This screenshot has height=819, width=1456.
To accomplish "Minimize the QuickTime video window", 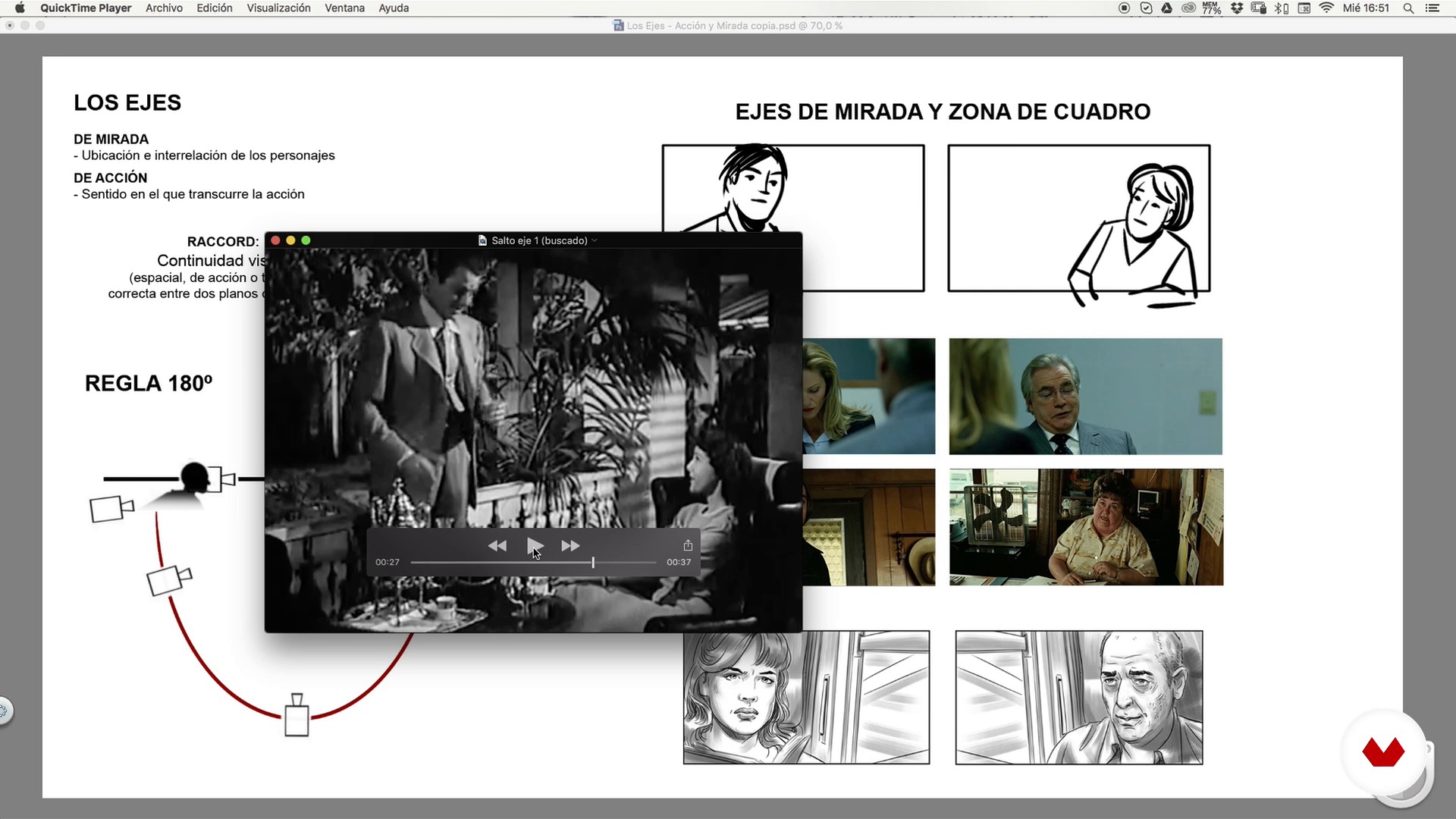I will 290,240.
